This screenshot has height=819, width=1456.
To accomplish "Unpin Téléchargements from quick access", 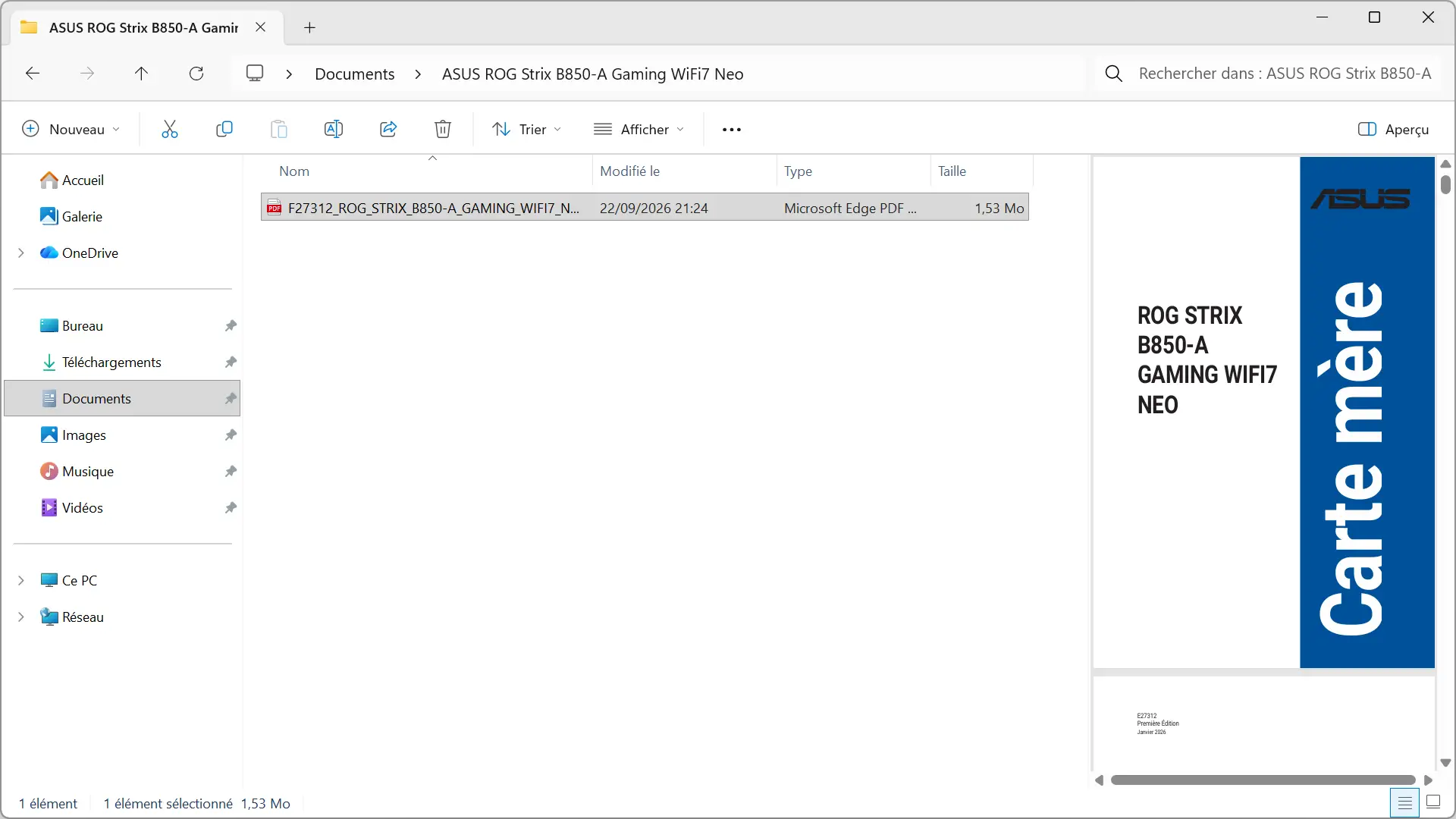I will [x=231, y=362].
